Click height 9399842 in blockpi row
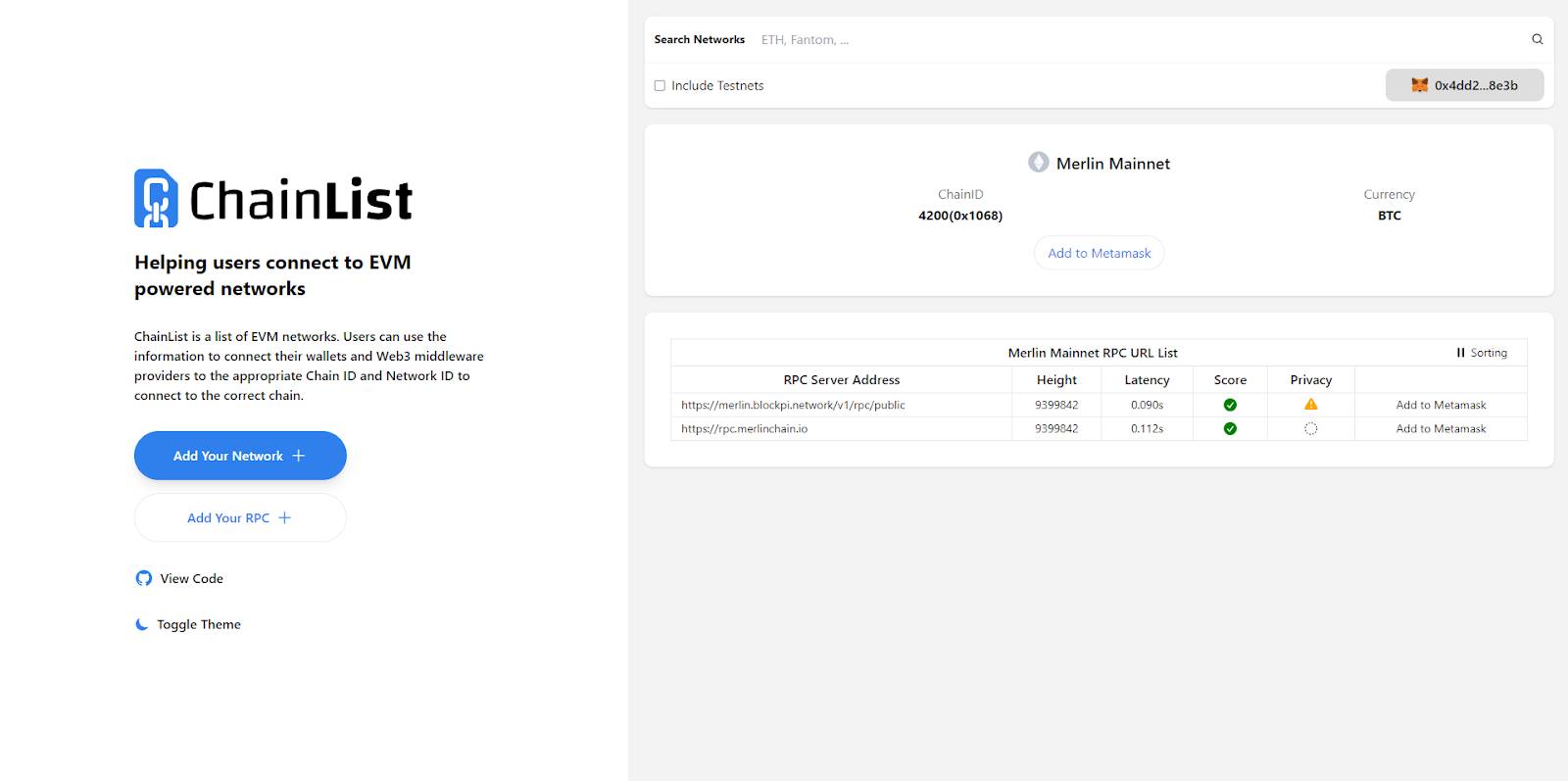The image size is (1568, 781). tap(1056, 405)
